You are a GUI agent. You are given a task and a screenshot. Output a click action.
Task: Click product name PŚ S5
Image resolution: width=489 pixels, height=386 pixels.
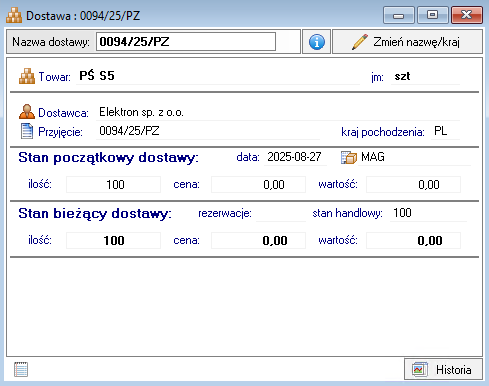tap(97, 76)
